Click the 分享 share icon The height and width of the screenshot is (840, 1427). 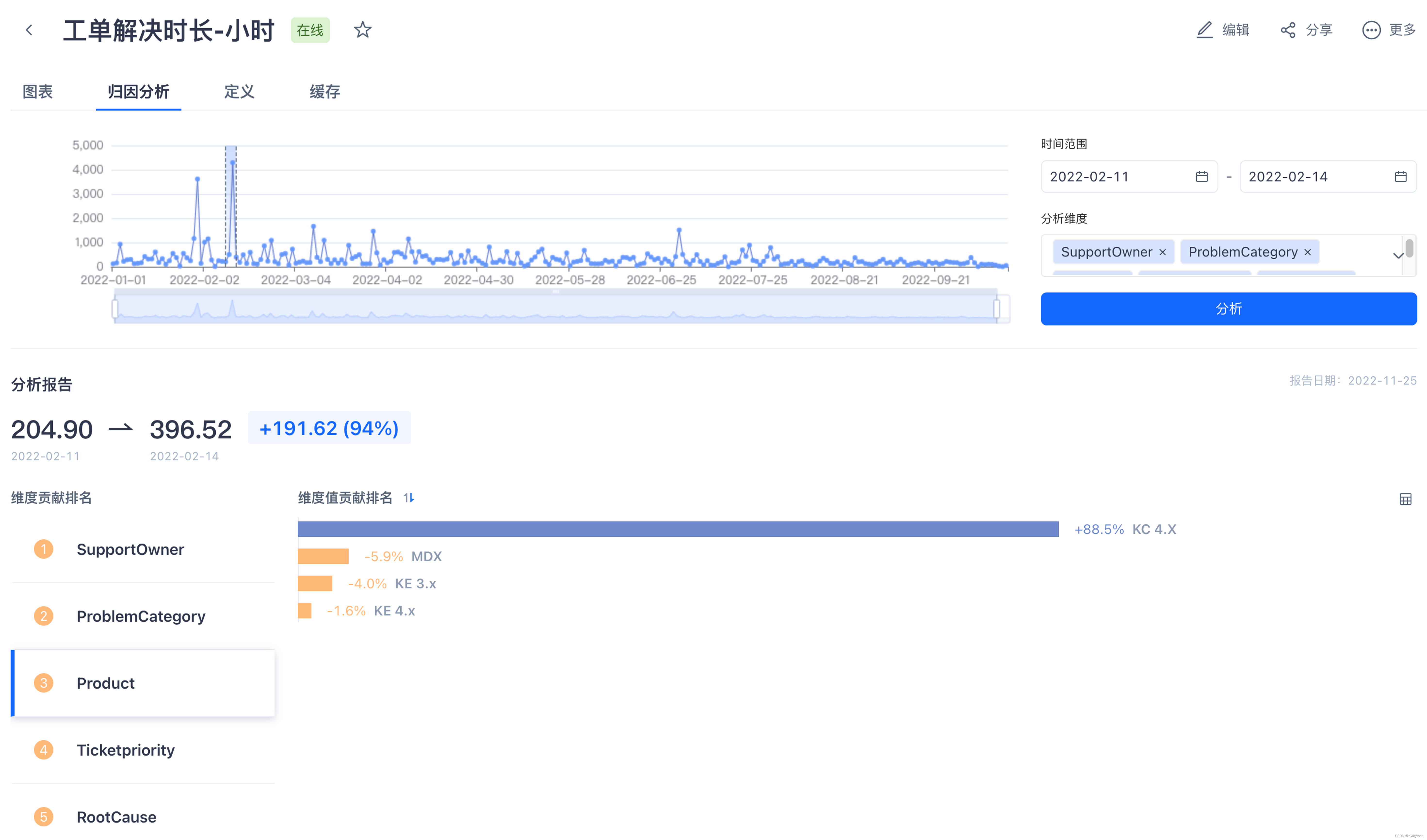coord(1288,30)
